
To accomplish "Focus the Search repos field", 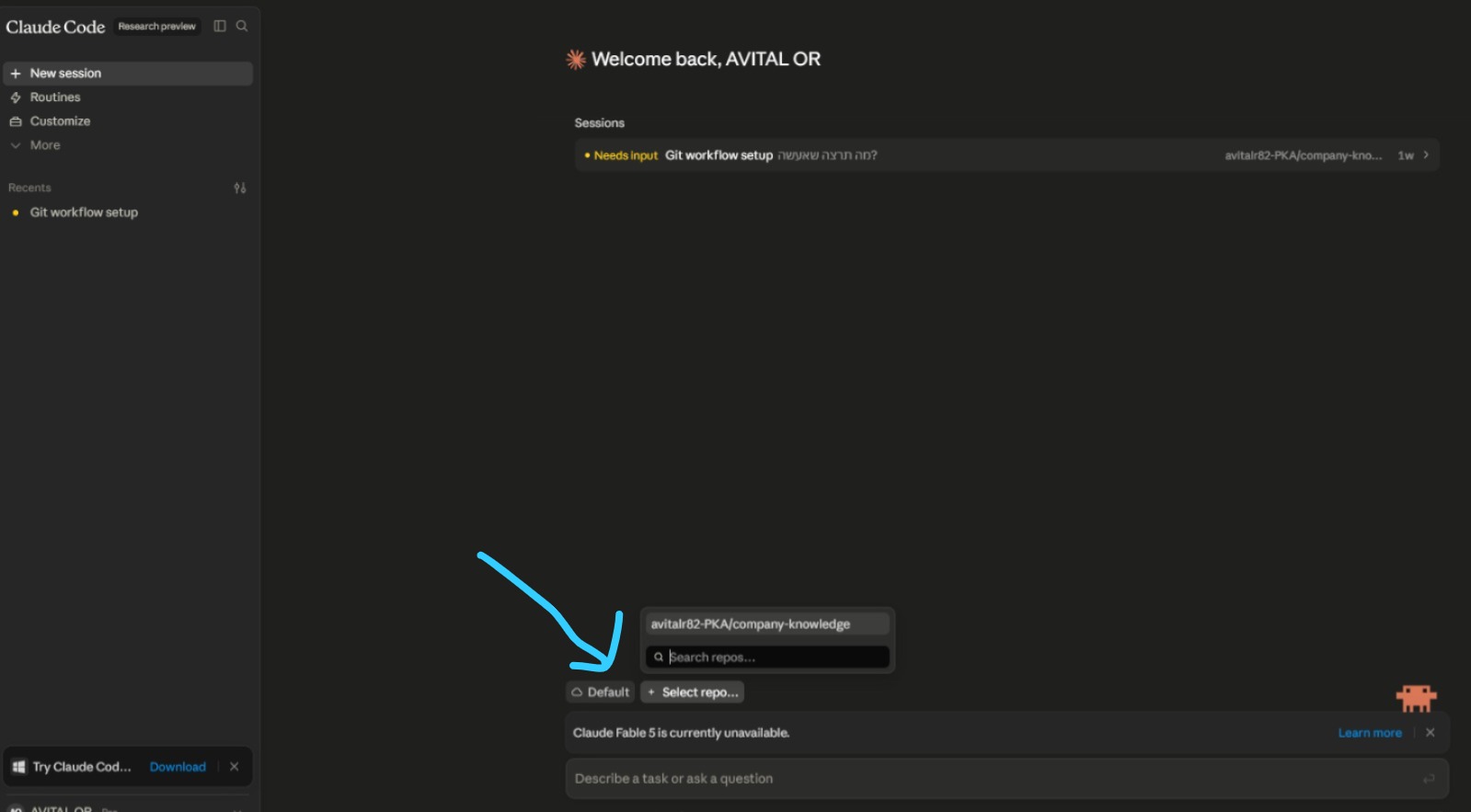I will coord(767,658).
